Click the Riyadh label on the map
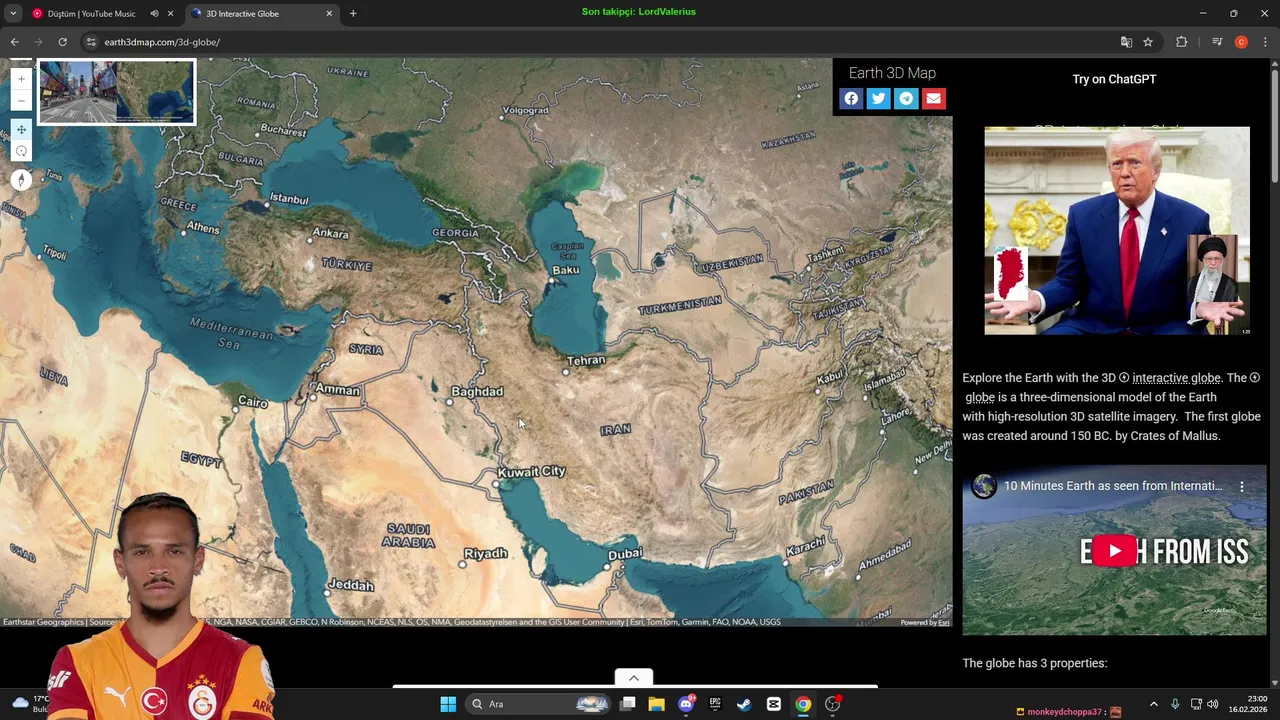The image size is (1280, 720). [486, 553]
